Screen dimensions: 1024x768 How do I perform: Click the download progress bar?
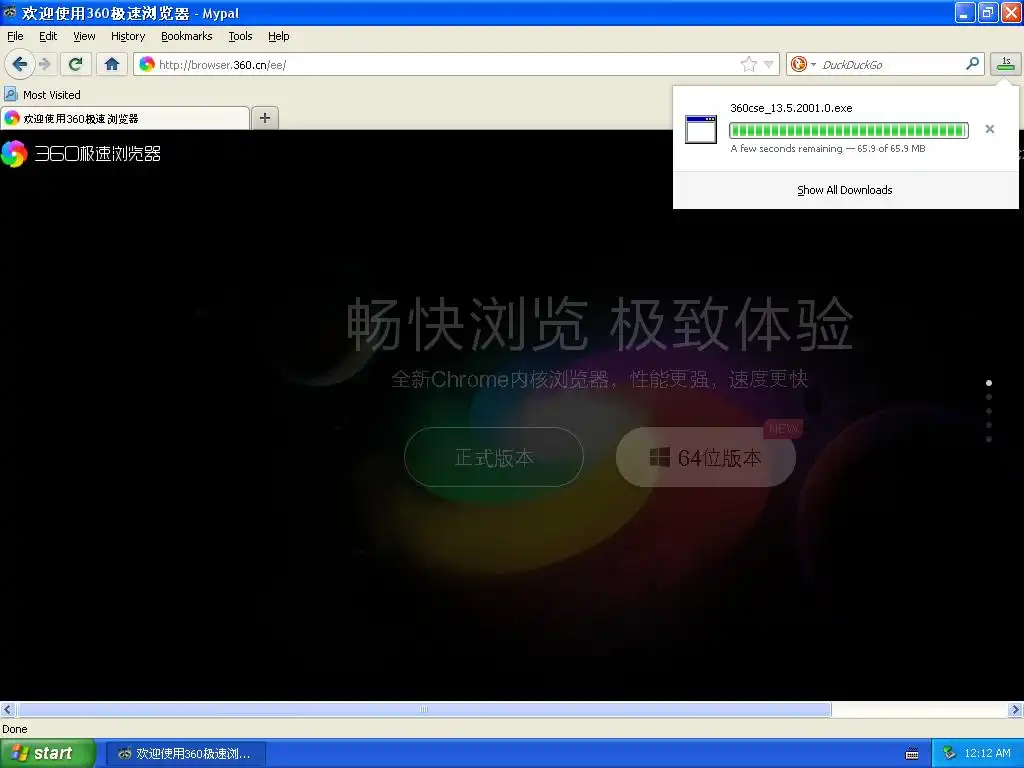click(x=848, y=130)
